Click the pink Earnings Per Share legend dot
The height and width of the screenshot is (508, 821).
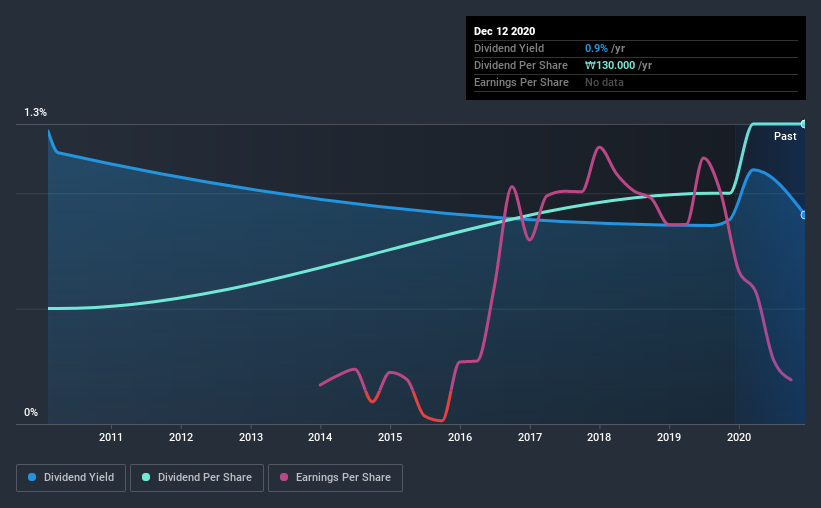click(x=284, y=477)
